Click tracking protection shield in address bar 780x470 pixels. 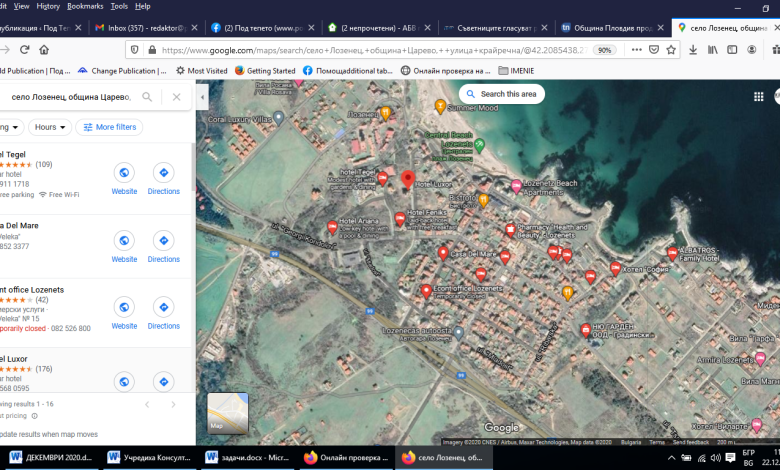click(x=134, y=50)
